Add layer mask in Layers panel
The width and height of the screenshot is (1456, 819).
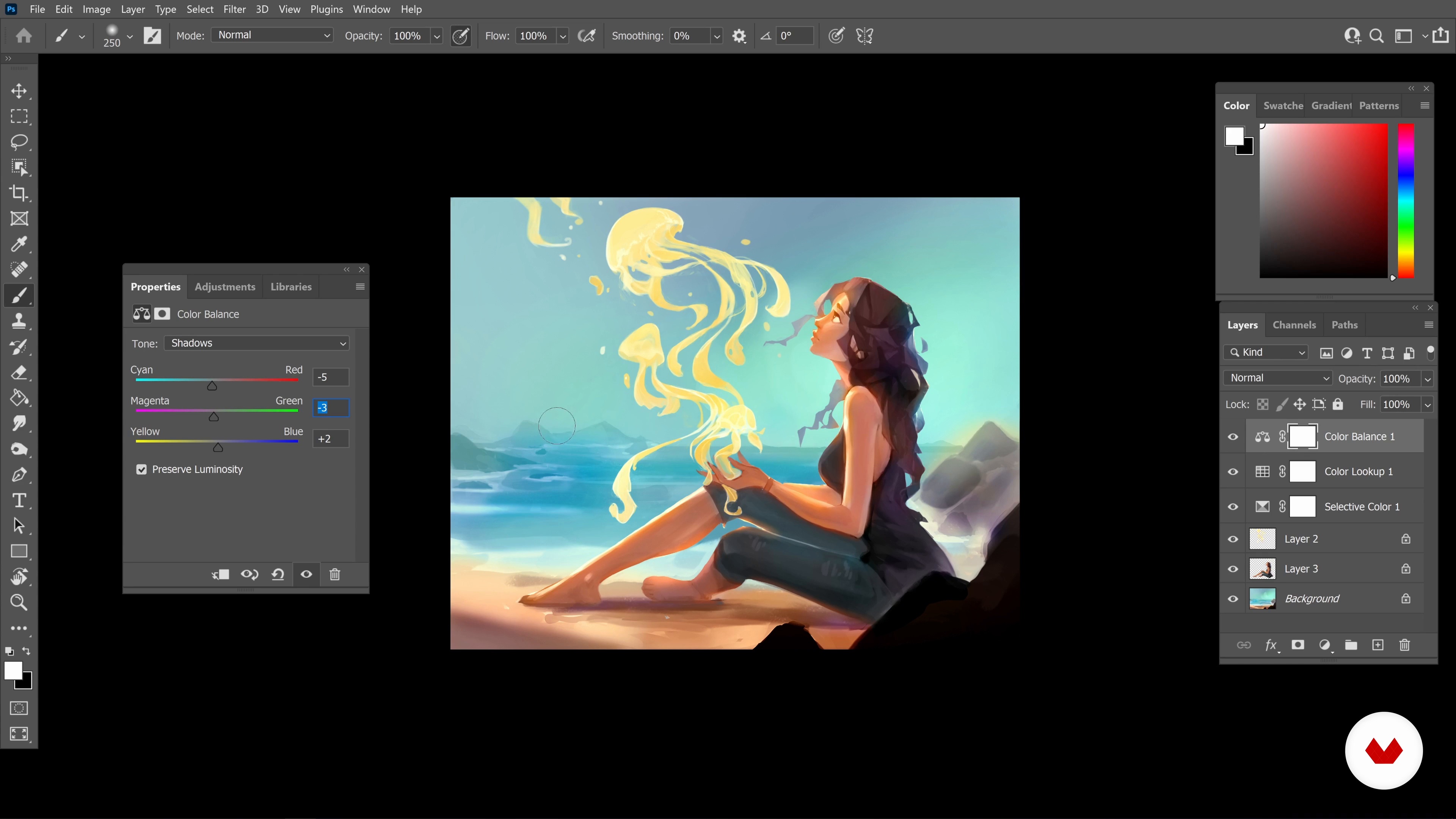click(1298, 645)
